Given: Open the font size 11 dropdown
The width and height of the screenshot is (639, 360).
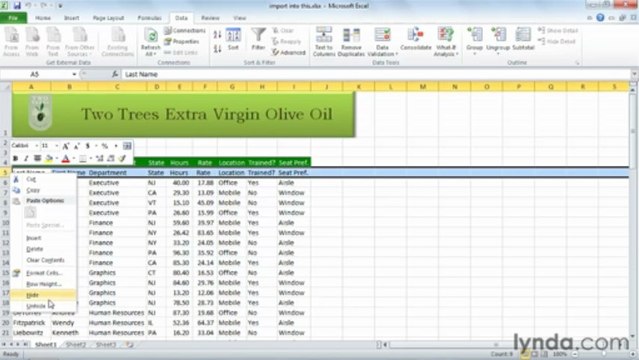Looking at the screenshot, I should pyautogui.click(x=56, y=146).
